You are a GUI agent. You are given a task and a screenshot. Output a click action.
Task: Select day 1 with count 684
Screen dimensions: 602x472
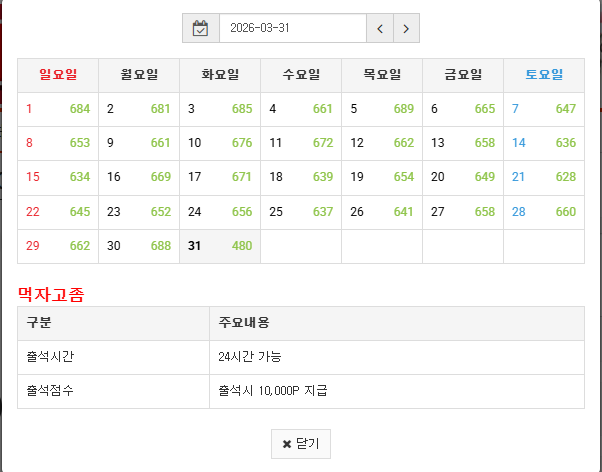pos(57,109)
